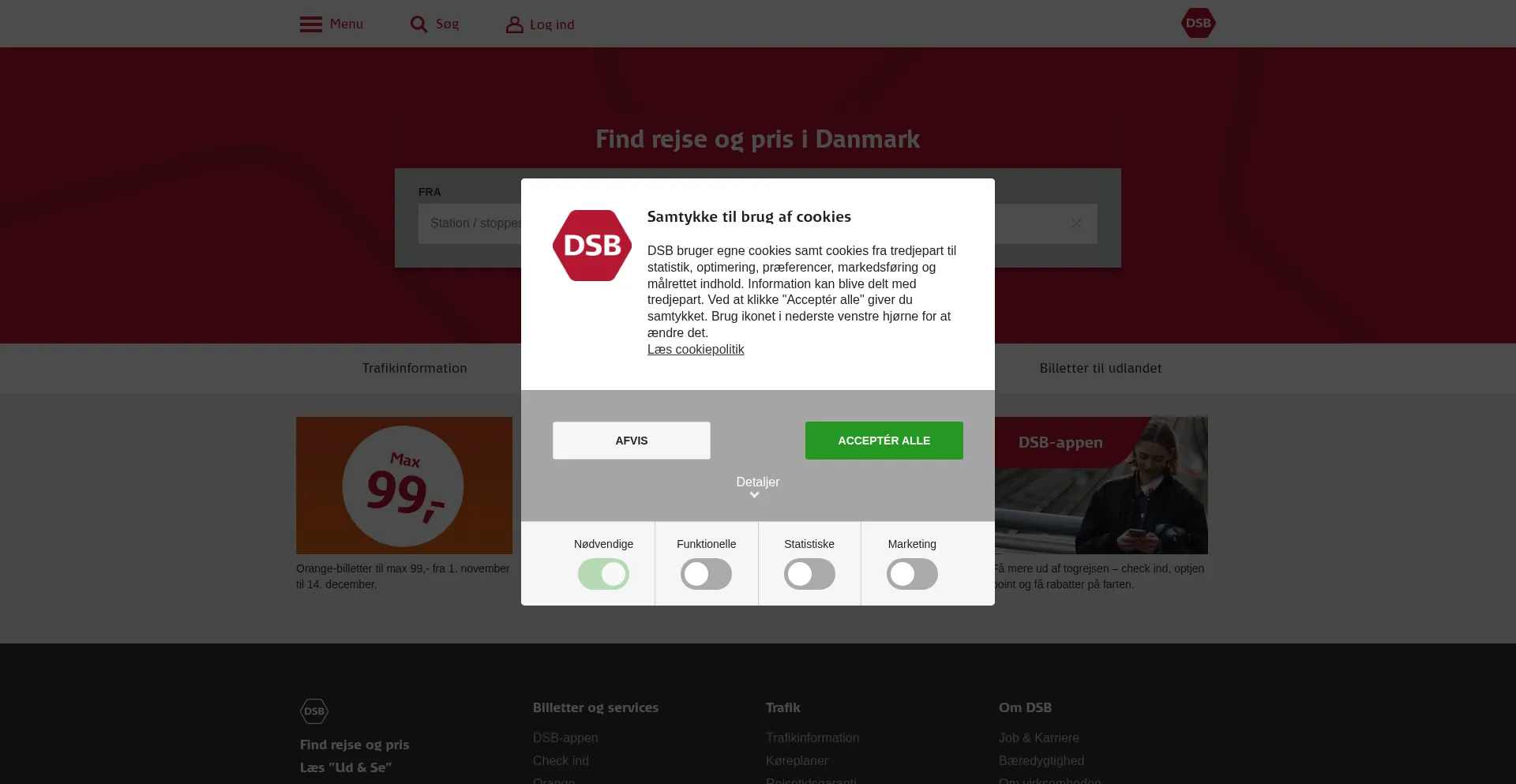Open the Læs cookiepolitik link
The width and height of the screenshot is (1516, 784).
pyautogui.click(x=696, y=350)
